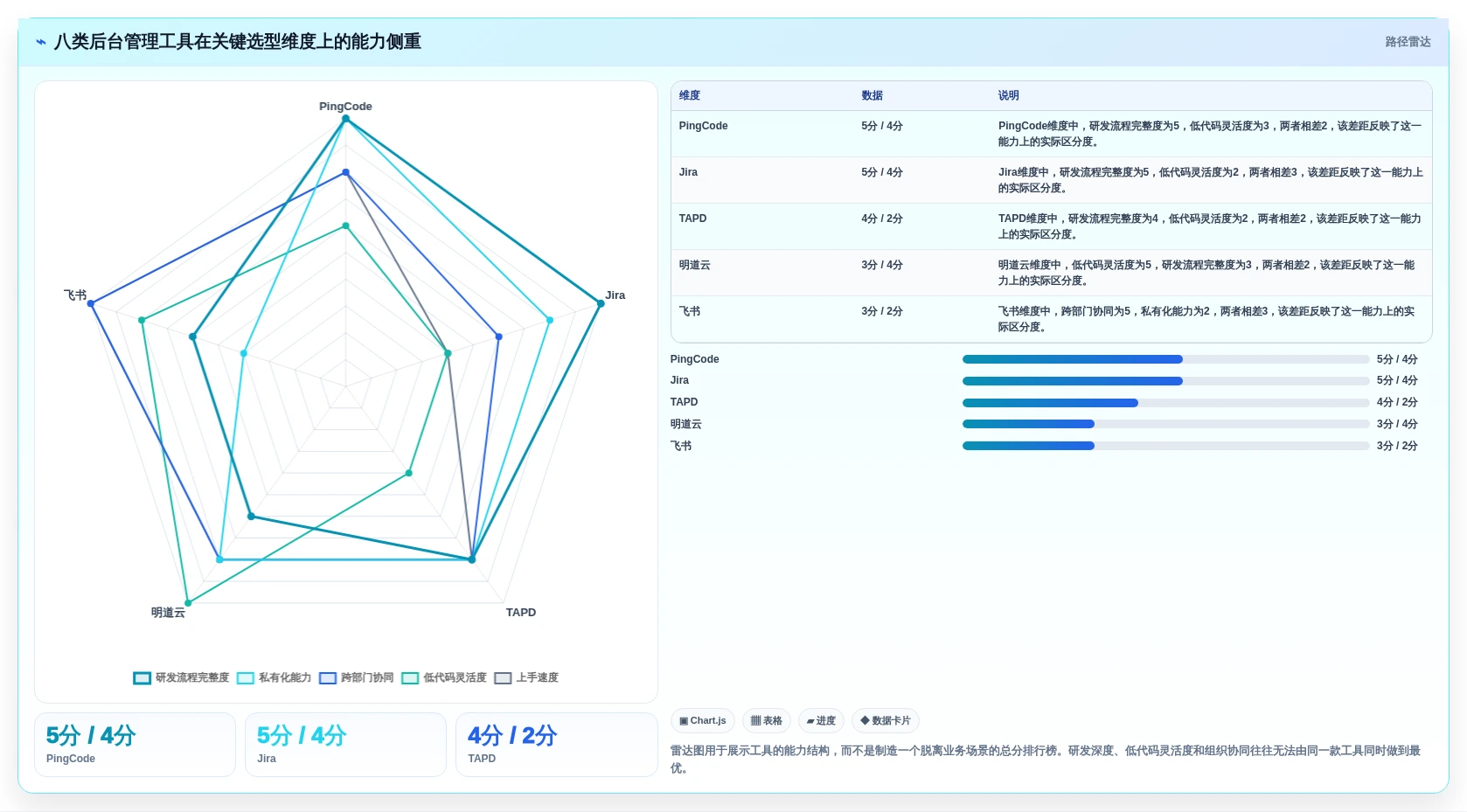Viewport: 1467px width, 812px height.
Task: Click the chart title 八类后台管理工具在关键选型维度上的能力侧重
Action: pos(238,42)
